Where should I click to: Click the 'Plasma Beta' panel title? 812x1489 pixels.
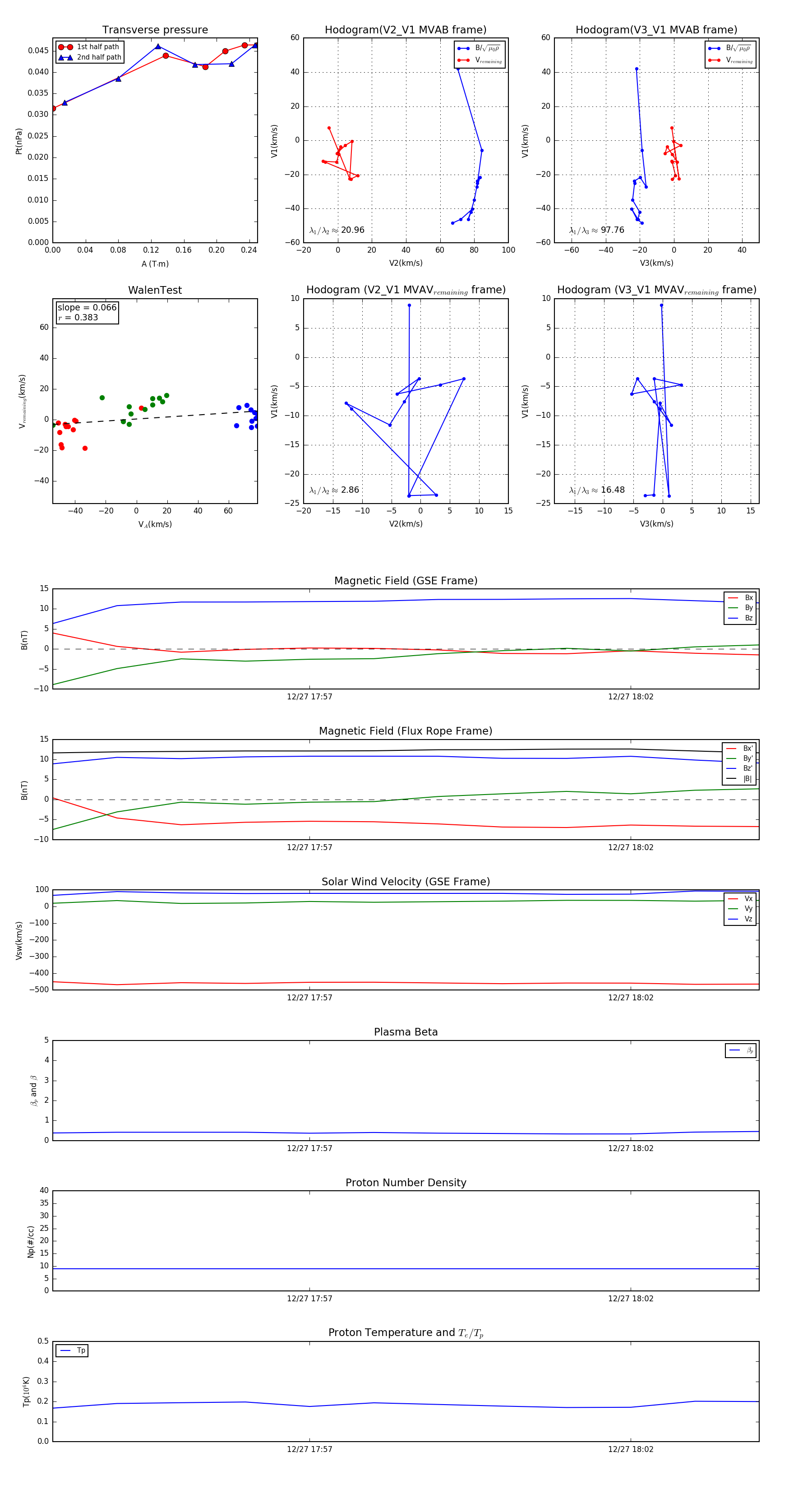(406, 1032)
